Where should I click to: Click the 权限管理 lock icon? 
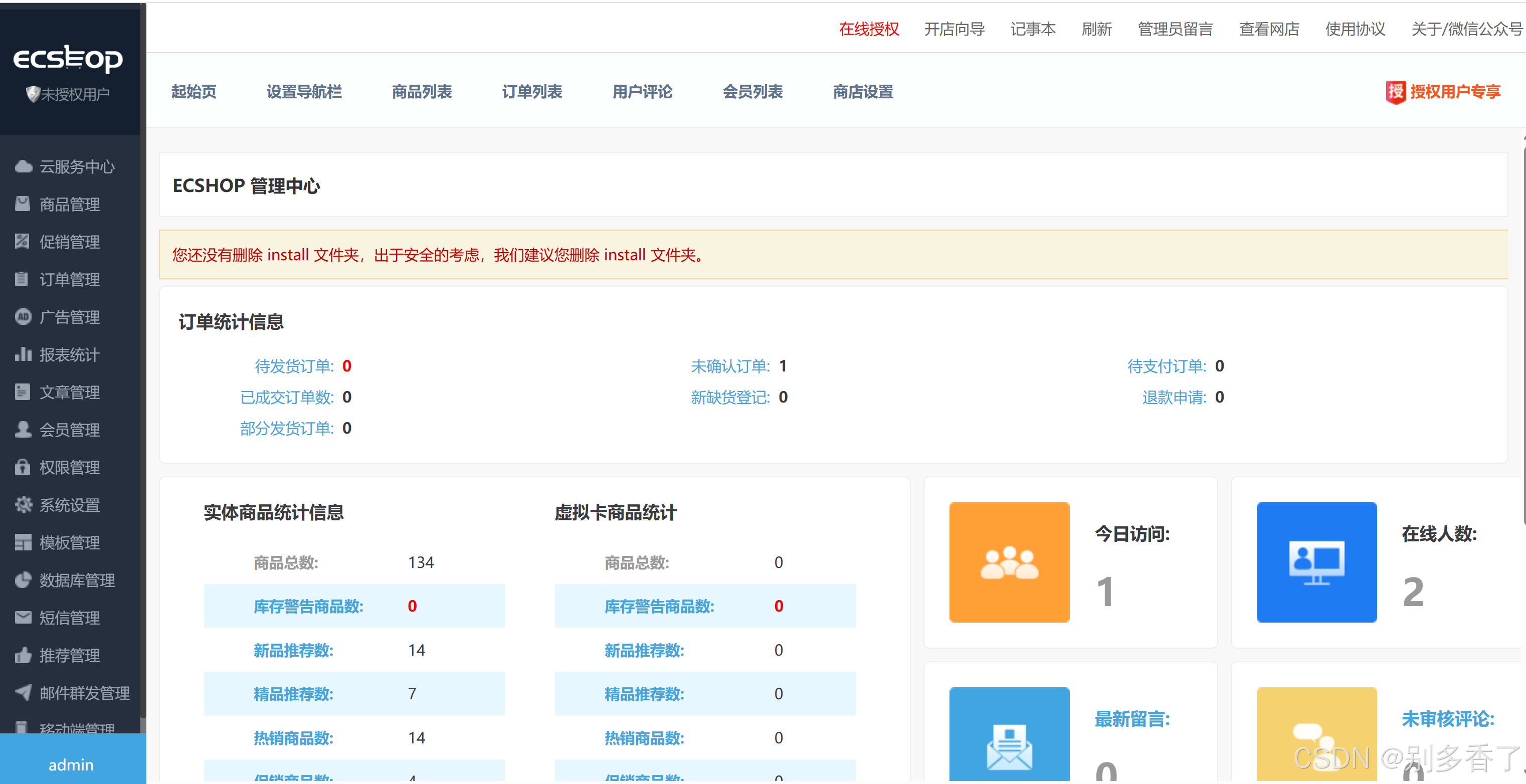point(23,467)
